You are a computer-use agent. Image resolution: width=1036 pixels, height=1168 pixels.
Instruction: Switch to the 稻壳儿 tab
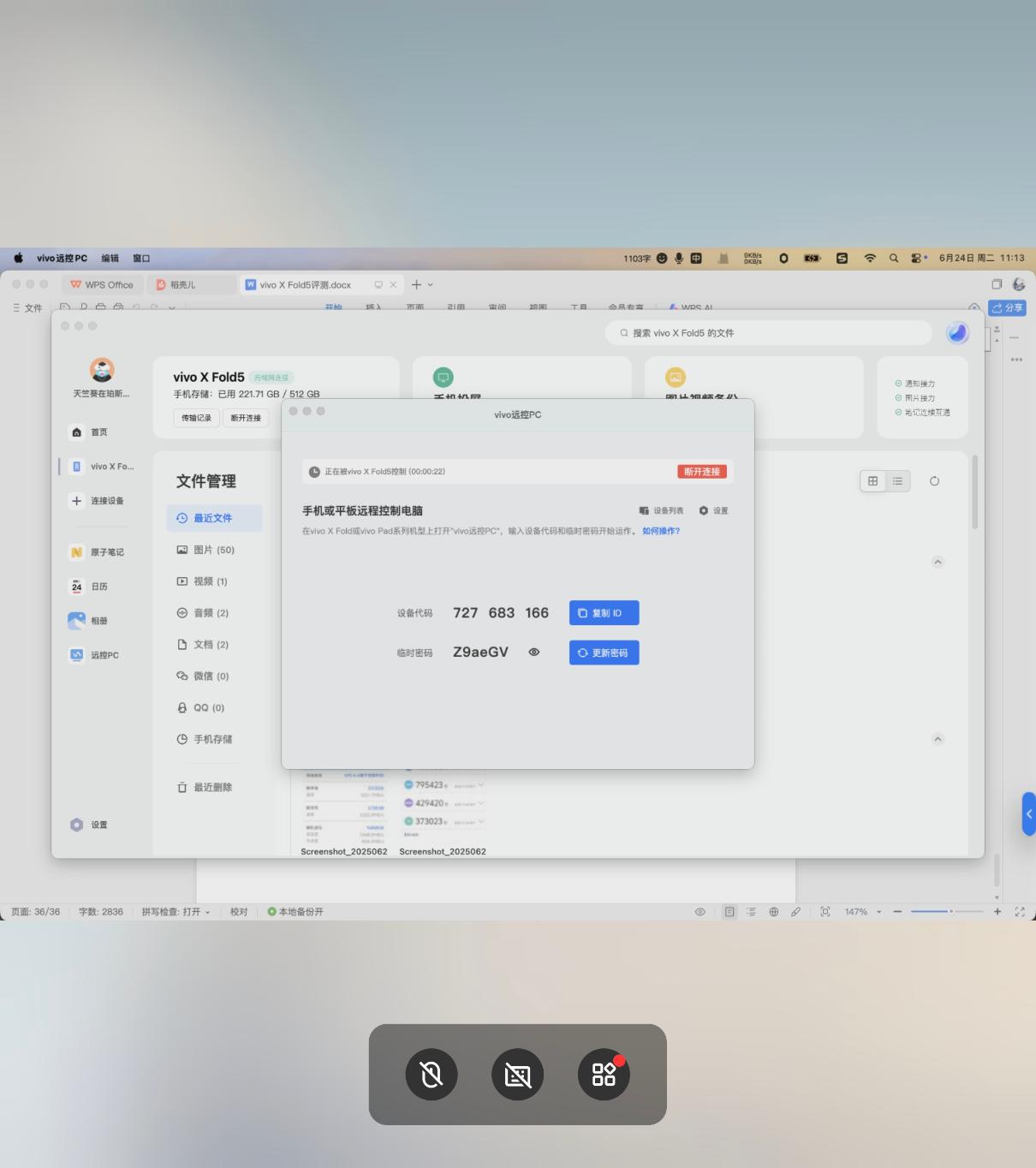tap(190, 284)
